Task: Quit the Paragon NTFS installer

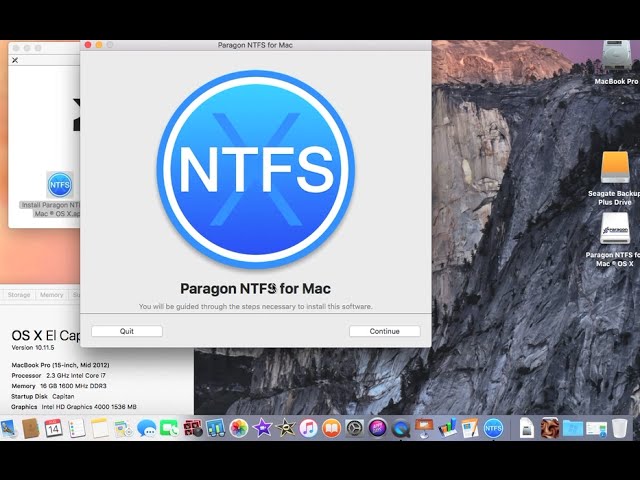Action: pos(127,331)
